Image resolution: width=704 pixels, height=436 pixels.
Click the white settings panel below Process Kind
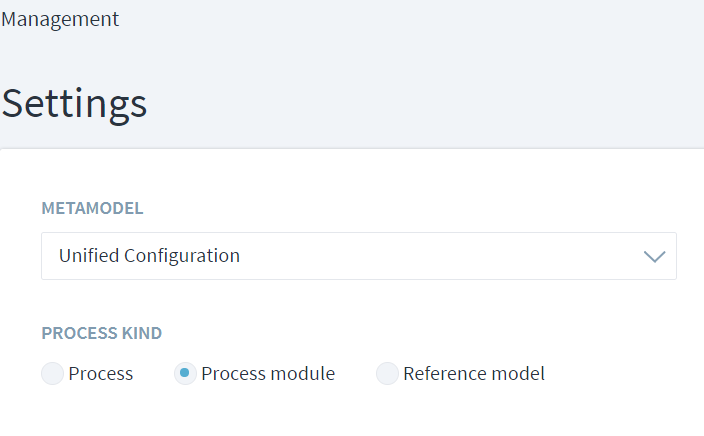click(x=350, y=415)
